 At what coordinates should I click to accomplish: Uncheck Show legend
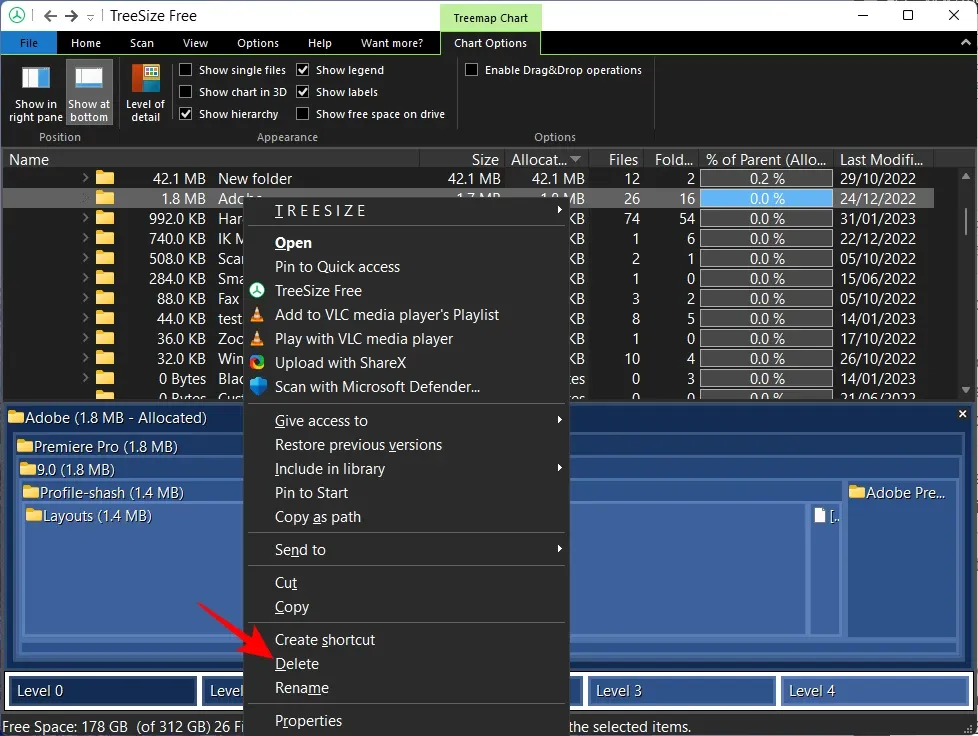pyautogui.click(x=302, y=69)
